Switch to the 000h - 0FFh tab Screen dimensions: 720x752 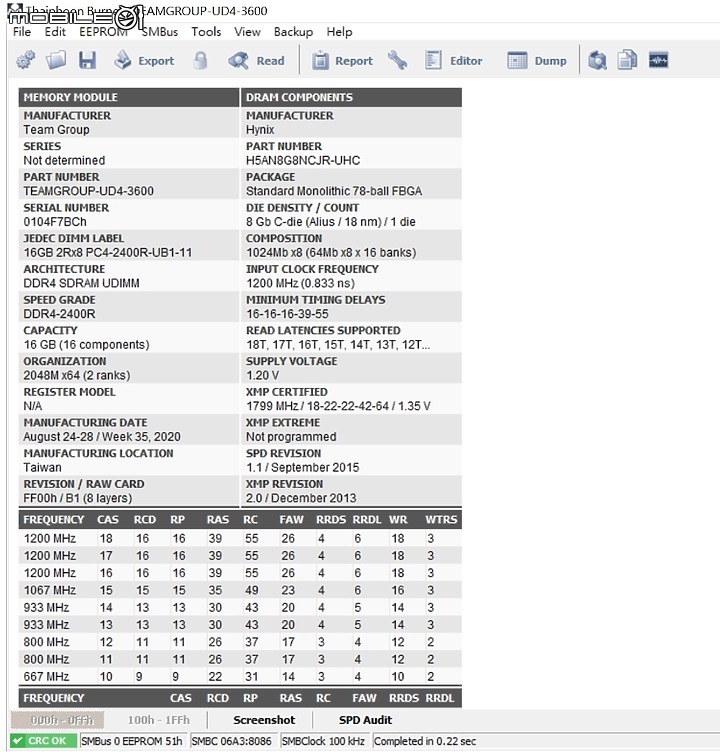pyautogui.click(x=58, y=720)
